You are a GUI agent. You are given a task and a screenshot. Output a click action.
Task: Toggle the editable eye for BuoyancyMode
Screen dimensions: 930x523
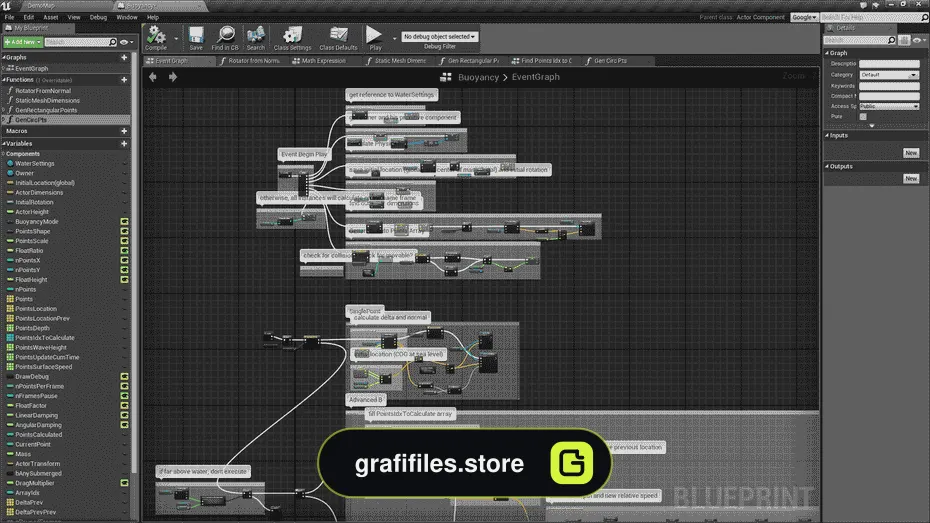click(125, 222)
